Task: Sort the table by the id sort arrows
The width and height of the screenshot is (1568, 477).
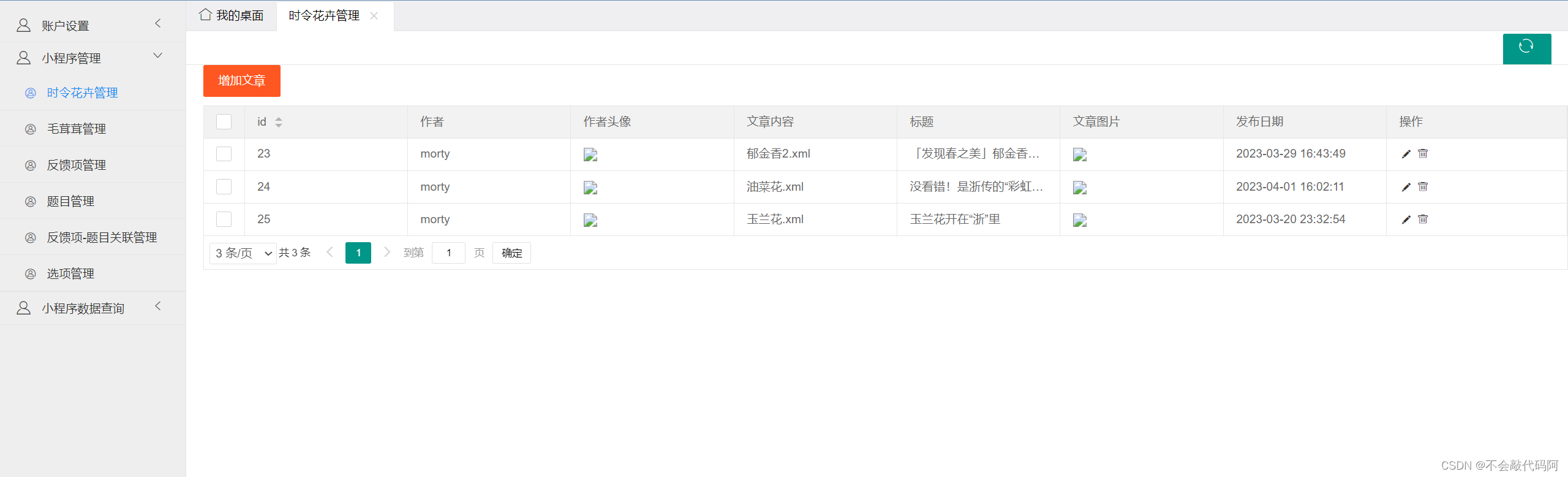Action: click(x=279, y=122)
